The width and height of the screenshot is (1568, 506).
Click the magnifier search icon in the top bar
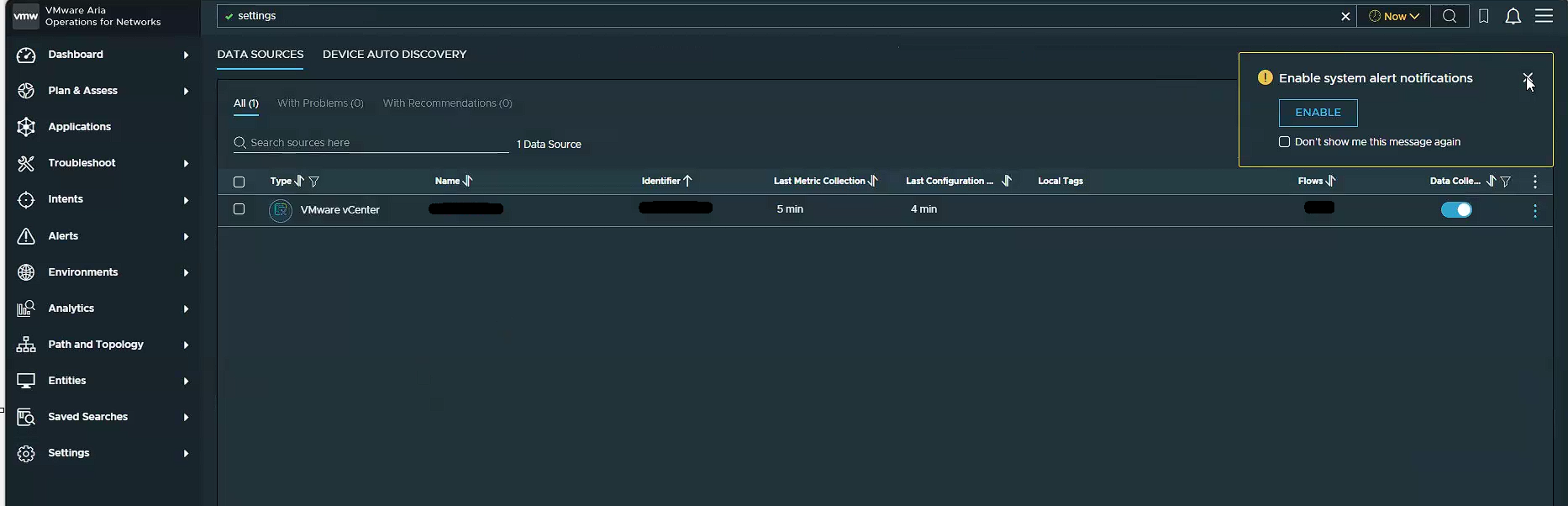pyautogui.click(x=1450, y=16)
